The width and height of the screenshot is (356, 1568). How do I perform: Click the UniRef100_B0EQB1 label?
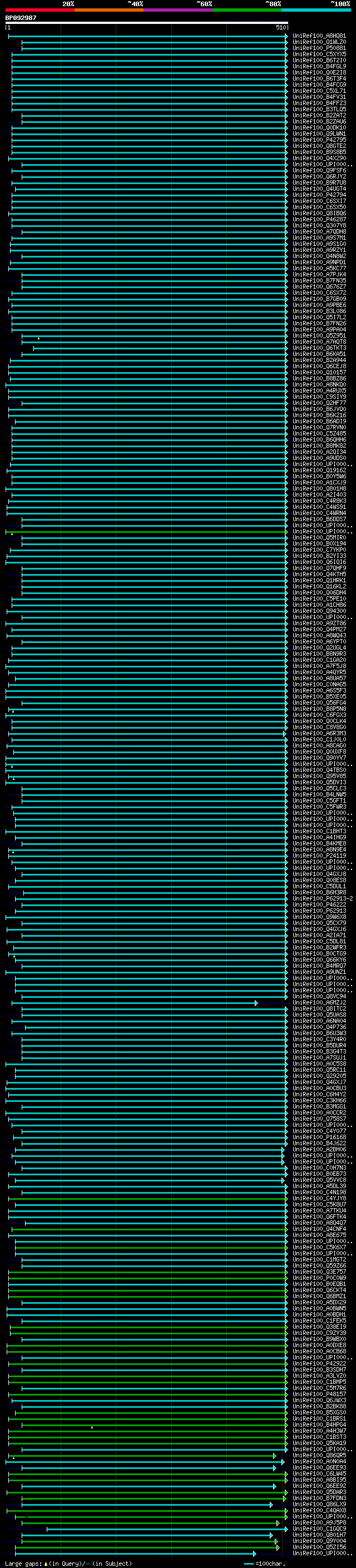pyautogui.click(x=319, y=1284)
